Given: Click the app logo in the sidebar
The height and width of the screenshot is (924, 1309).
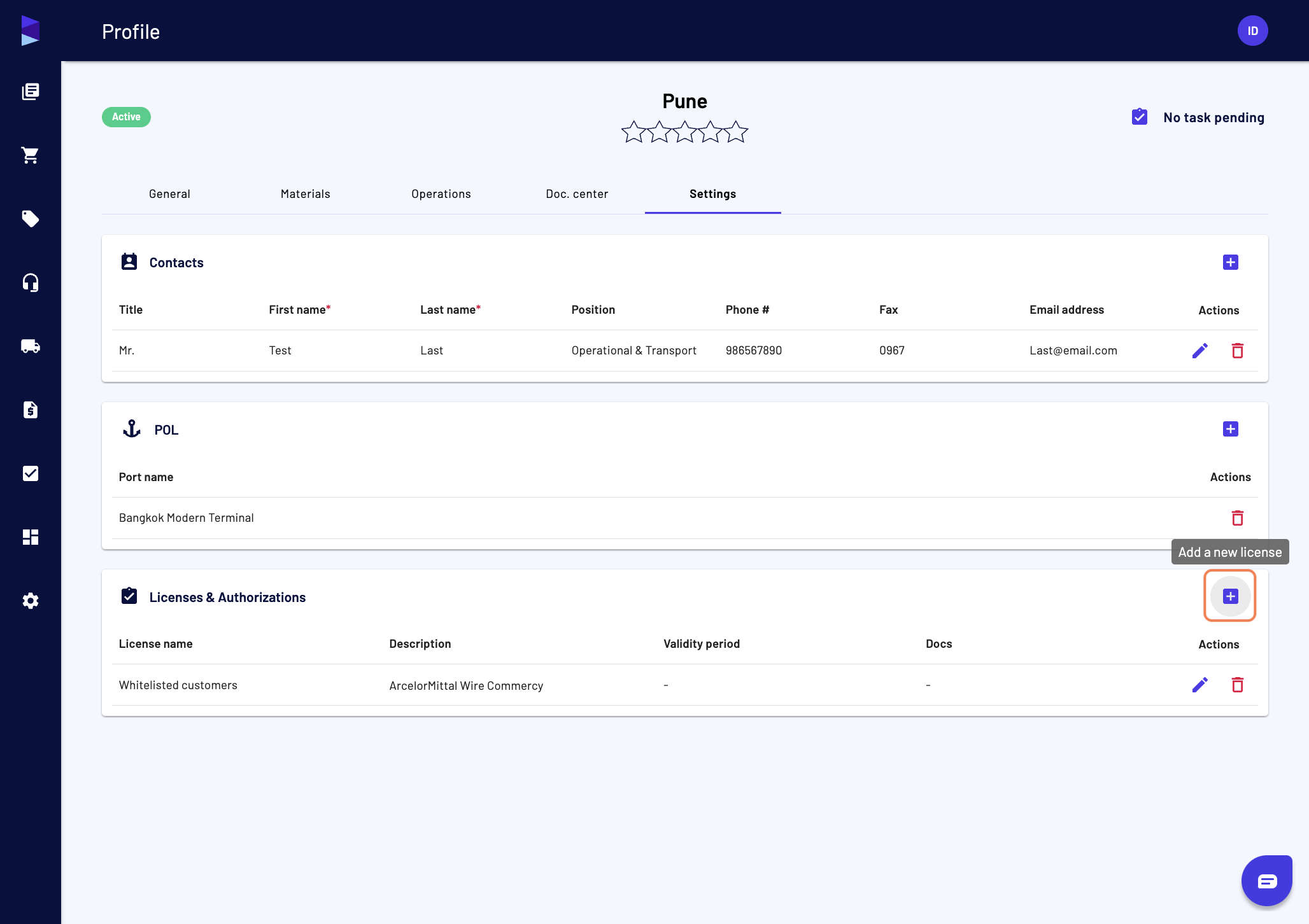Looking at the screenshot, I should 31,31.
